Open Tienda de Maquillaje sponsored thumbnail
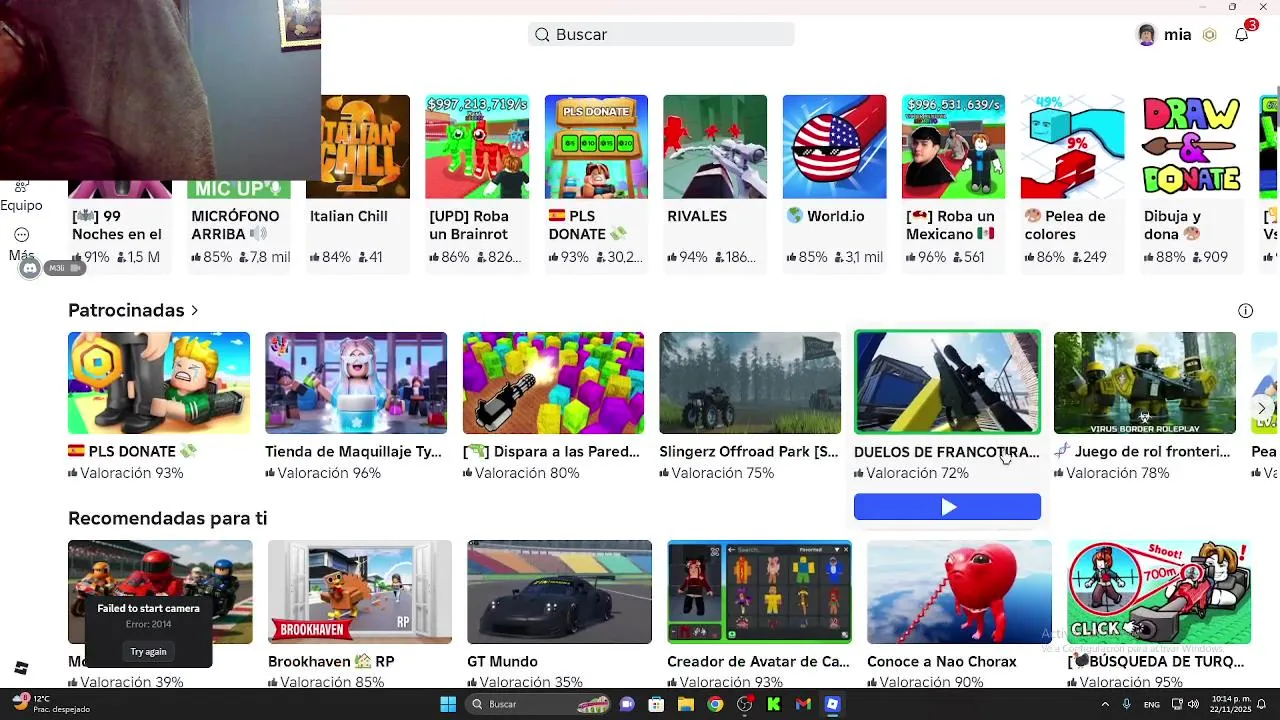 (x=356, y=383)
